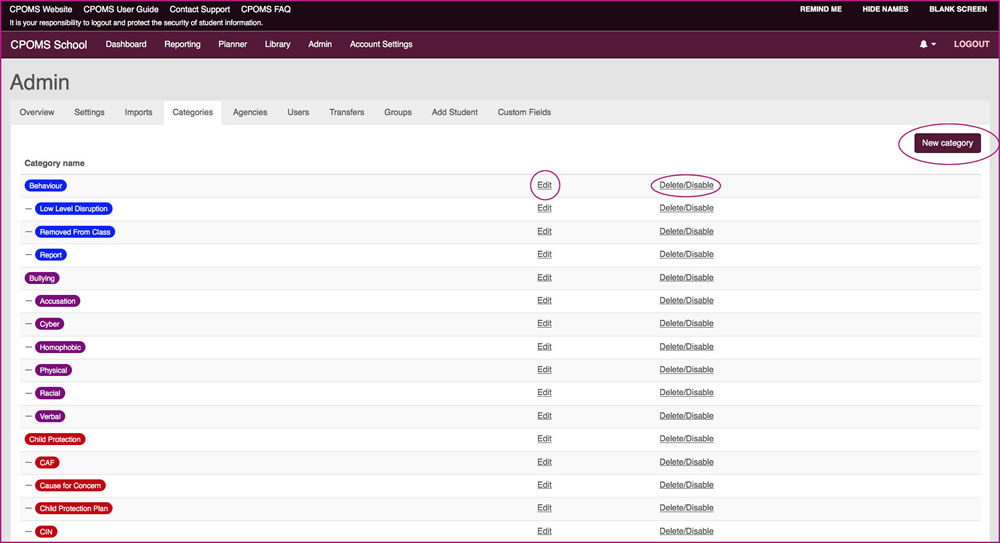Viewport: 1000px width, 543px height.
Task: Edit the Physical category
Action: 544,369
